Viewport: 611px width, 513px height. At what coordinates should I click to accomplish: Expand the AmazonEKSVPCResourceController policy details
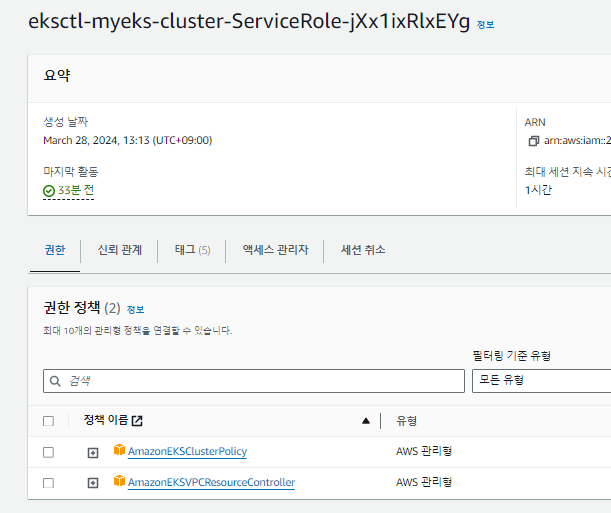pyautogui.click(x=93, y=483)
